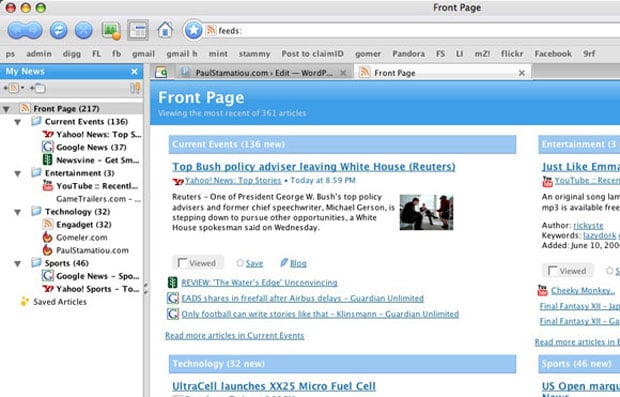Open the add feed dropdown arrow
The height and width of the screenshot is (397, 620).
22,88
